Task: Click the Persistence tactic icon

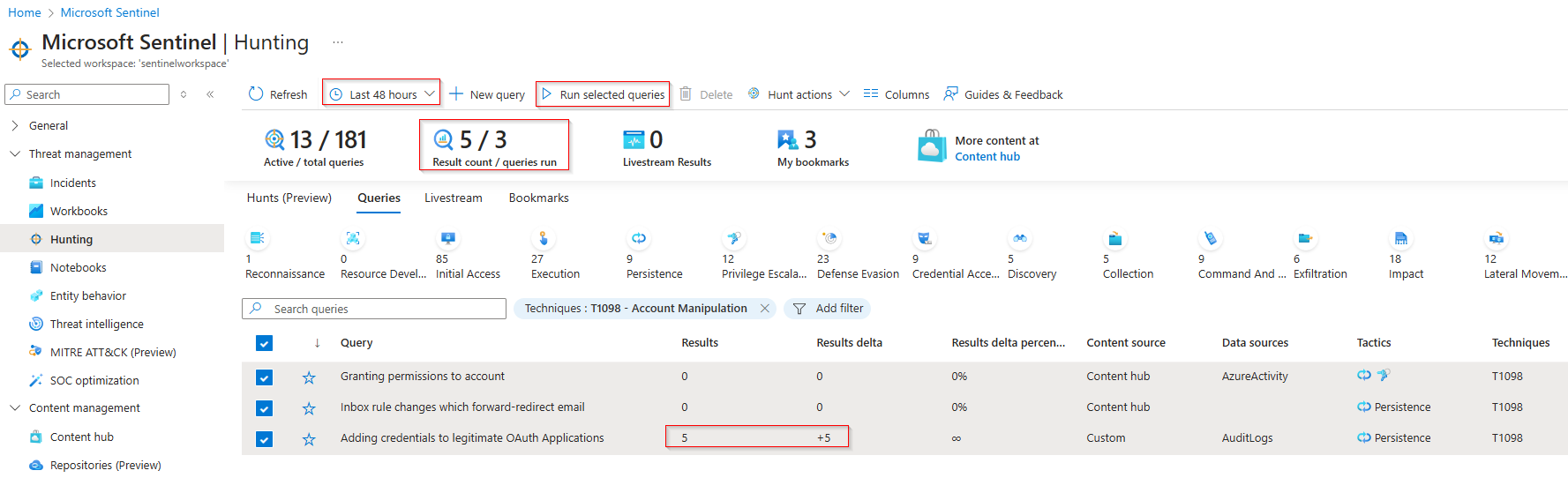Action: coord(638,238)
